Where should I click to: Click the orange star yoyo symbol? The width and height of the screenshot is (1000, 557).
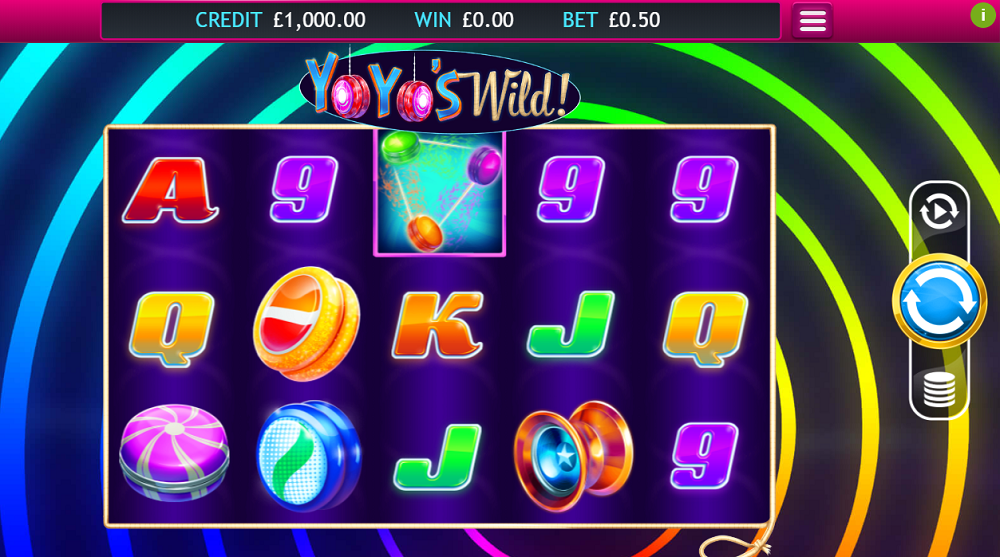click(x=573, y=456)
